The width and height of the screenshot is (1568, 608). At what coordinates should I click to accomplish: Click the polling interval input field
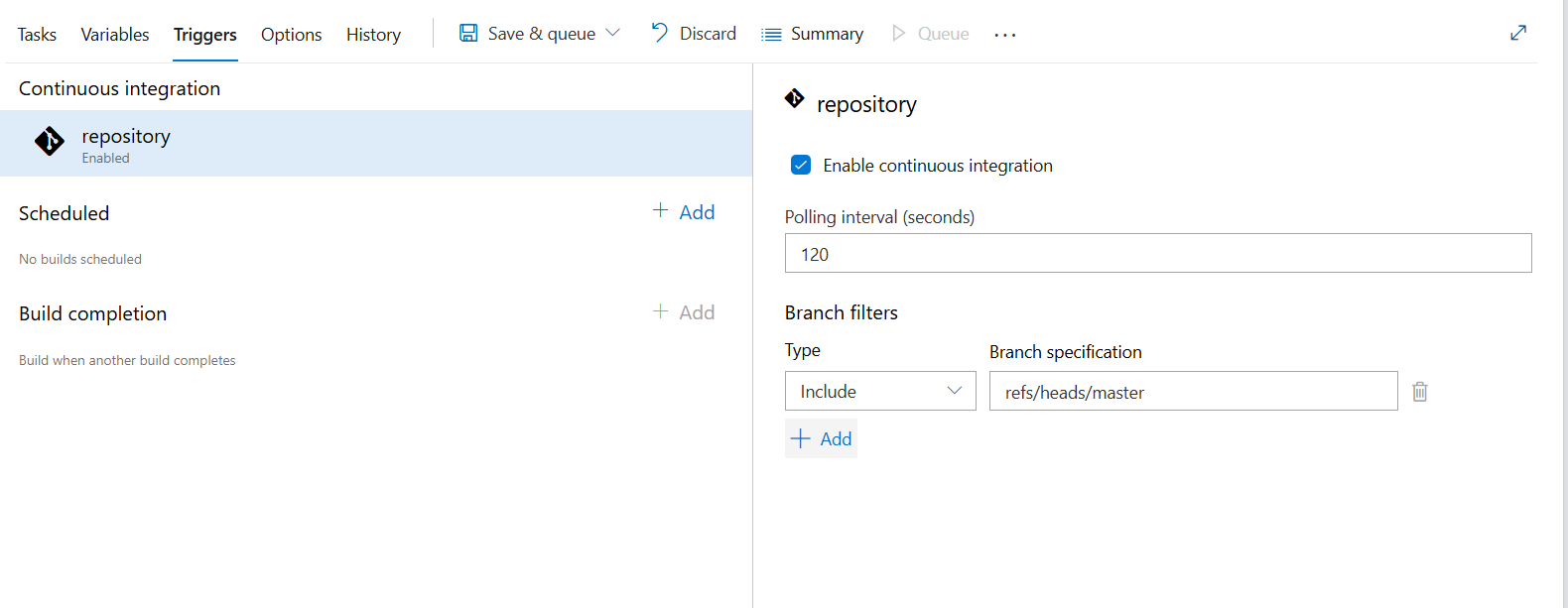(1157, 254)
